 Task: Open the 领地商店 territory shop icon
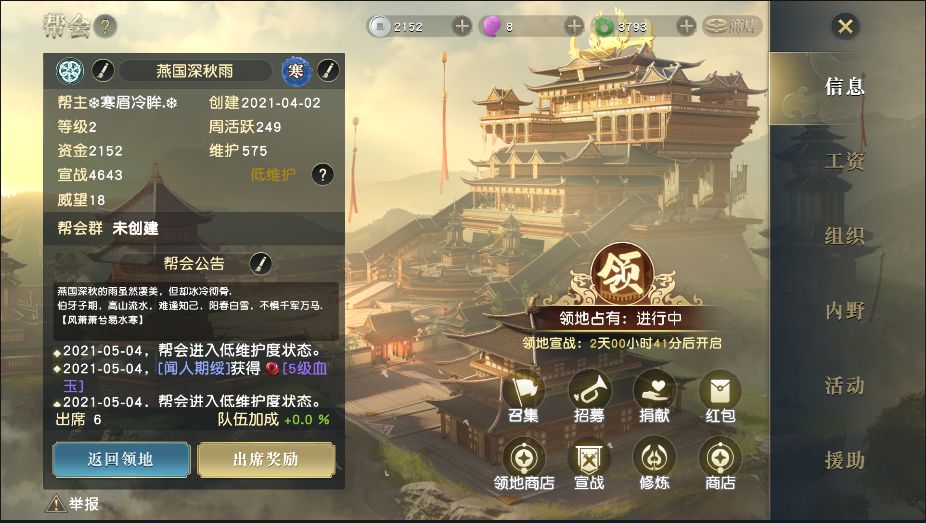pos(524,457)
